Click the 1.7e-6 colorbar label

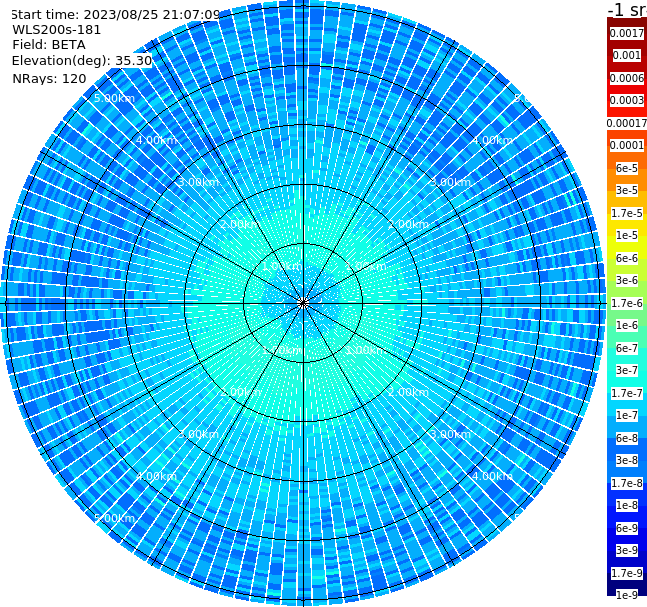click(627, 303)
